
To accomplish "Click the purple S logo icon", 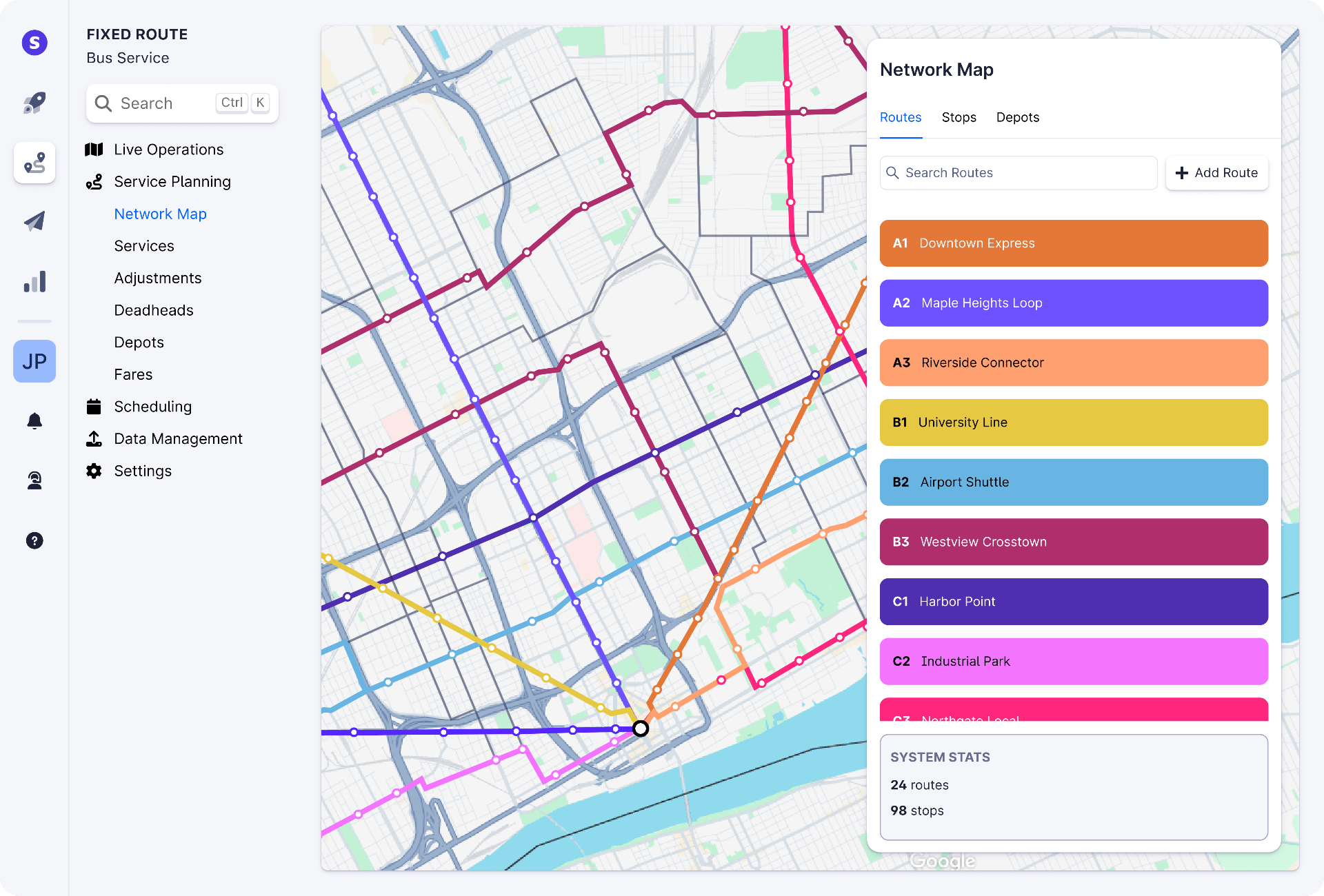I will pos(34,43).
